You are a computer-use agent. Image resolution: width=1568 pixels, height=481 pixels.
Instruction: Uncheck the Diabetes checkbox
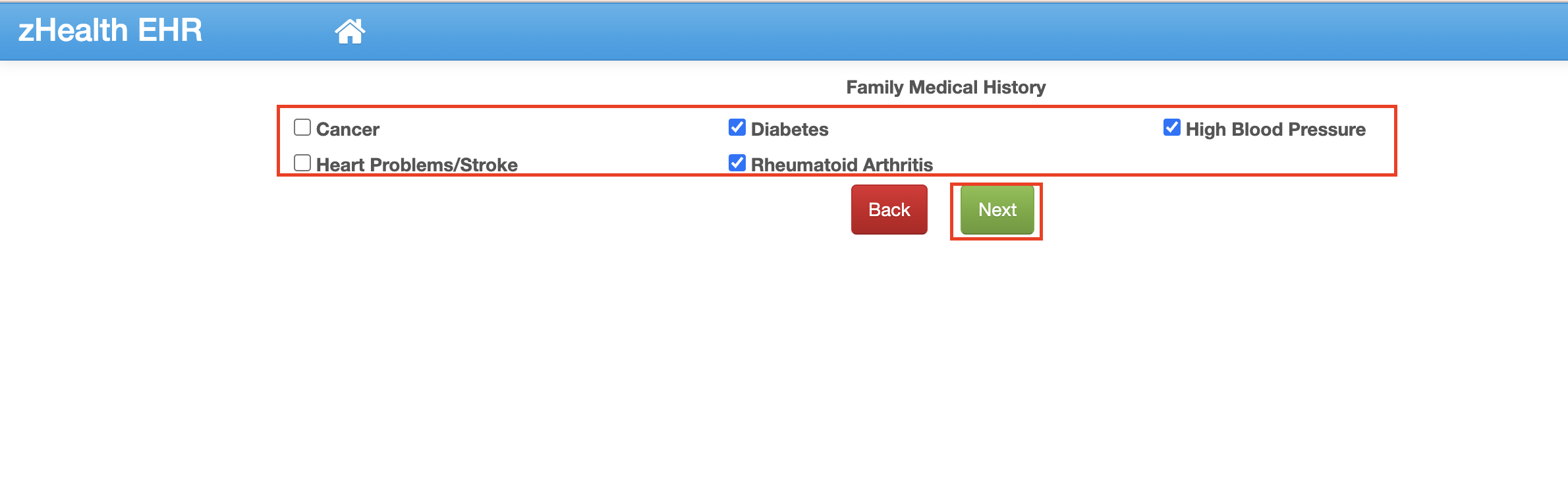point(737,127)
